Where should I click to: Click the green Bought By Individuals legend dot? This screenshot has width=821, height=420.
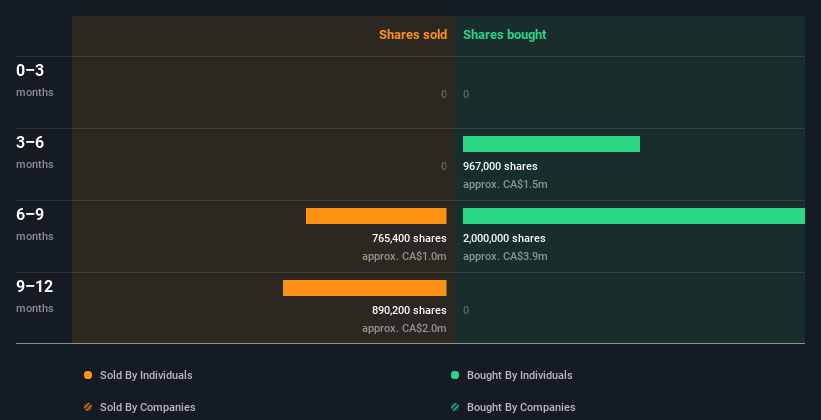coord(455,375)
